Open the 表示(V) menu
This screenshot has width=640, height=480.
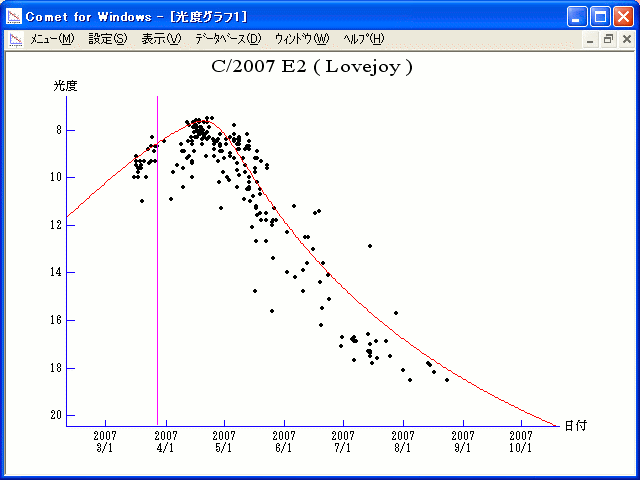point(161,39)
